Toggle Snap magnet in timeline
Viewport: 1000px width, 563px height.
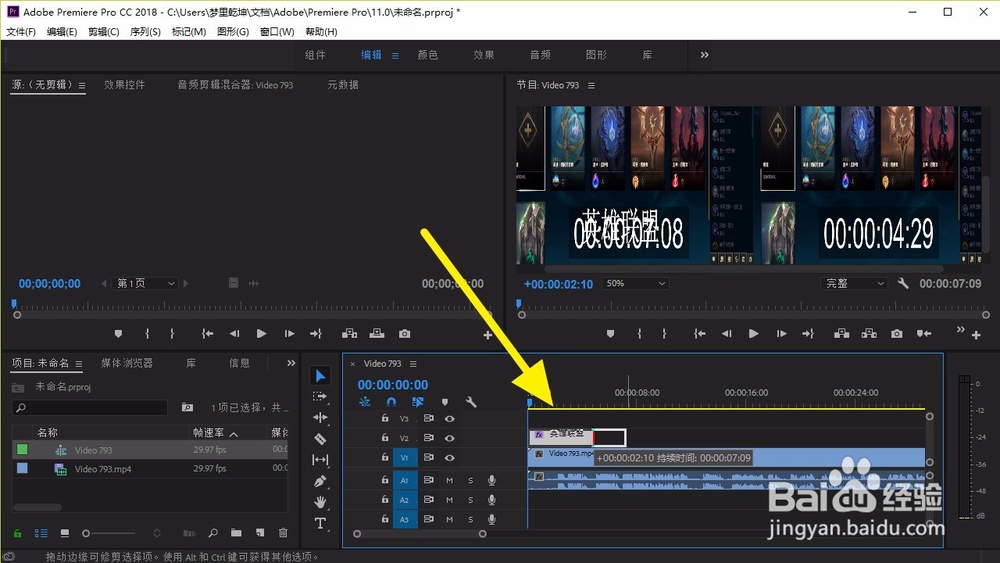391,402
